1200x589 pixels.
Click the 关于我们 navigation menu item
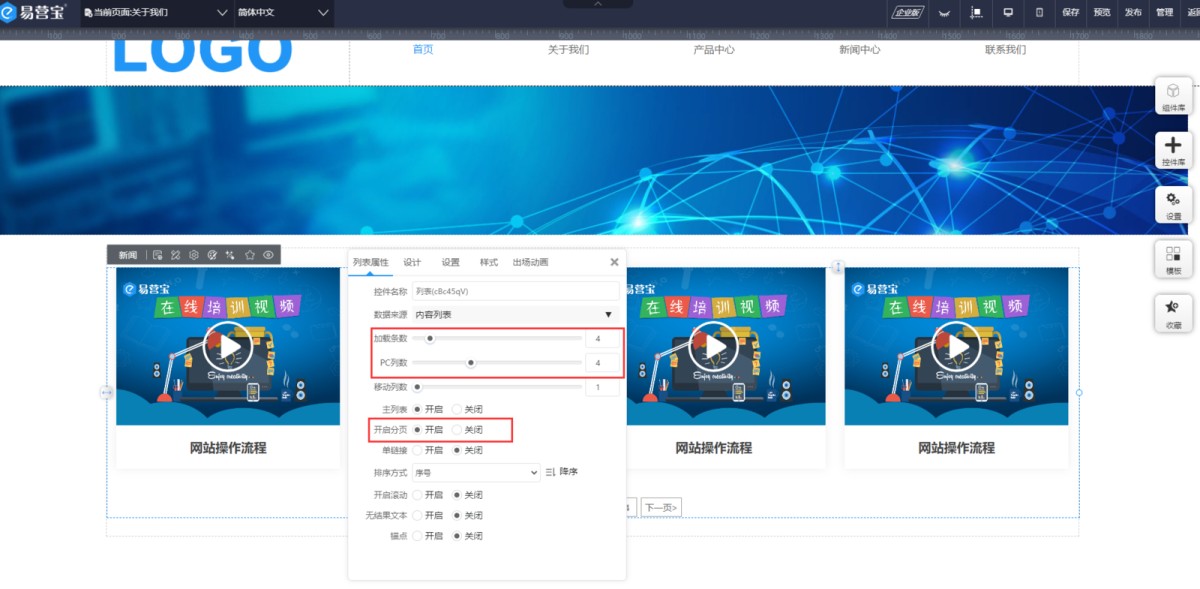(x=568, y=49)
